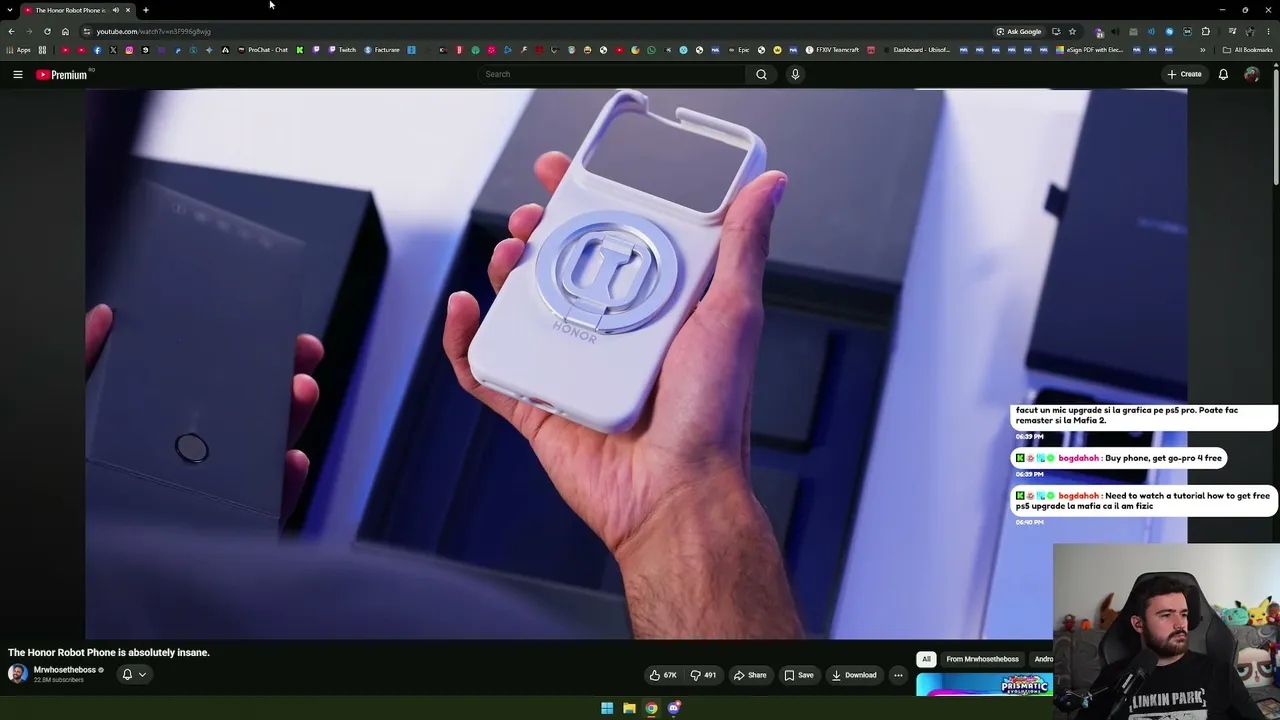This screenshot has width=1280, height=720.
Task: Open Chrome three-dot menu
Action: tap(1267, 31)
